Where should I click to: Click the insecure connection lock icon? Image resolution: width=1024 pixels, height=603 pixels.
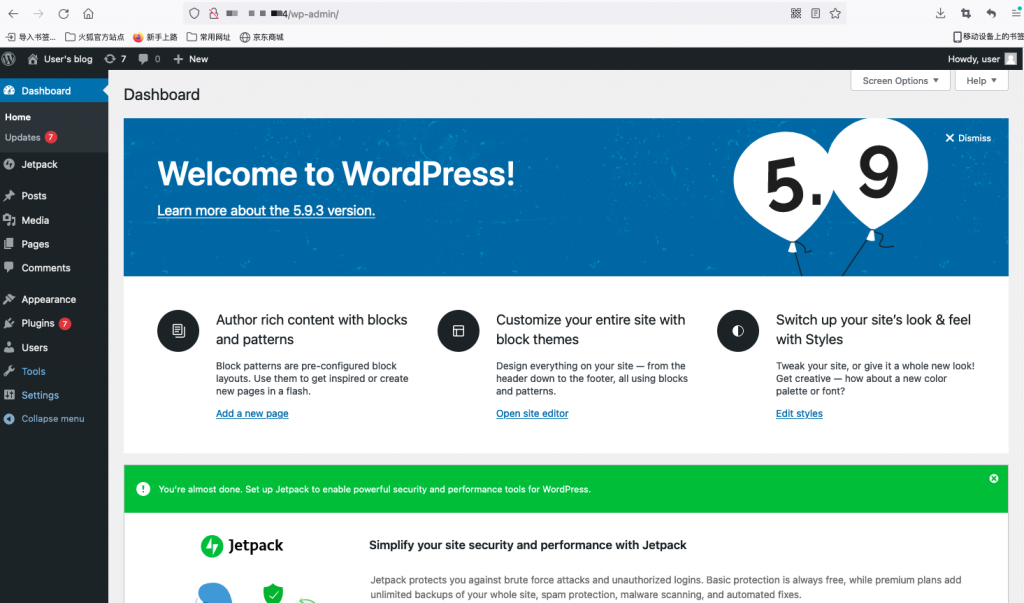pyautogui.click(x=214, y=13)
